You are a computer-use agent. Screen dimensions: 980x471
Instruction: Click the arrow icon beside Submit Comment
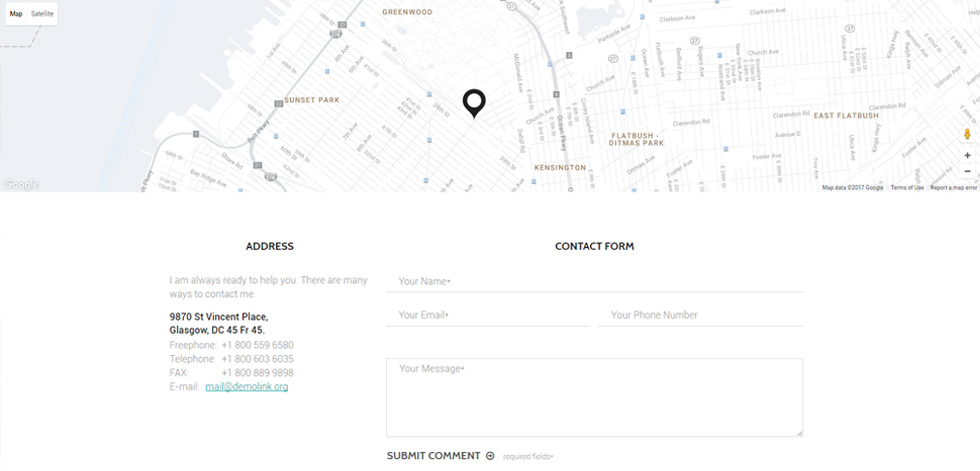click(x=490, y=456)
